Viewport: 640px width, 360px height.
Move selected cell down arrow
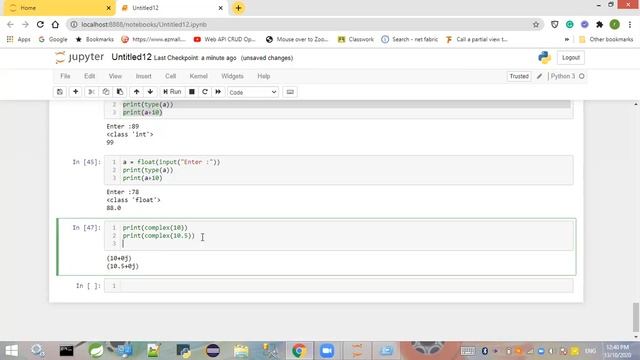150,92
